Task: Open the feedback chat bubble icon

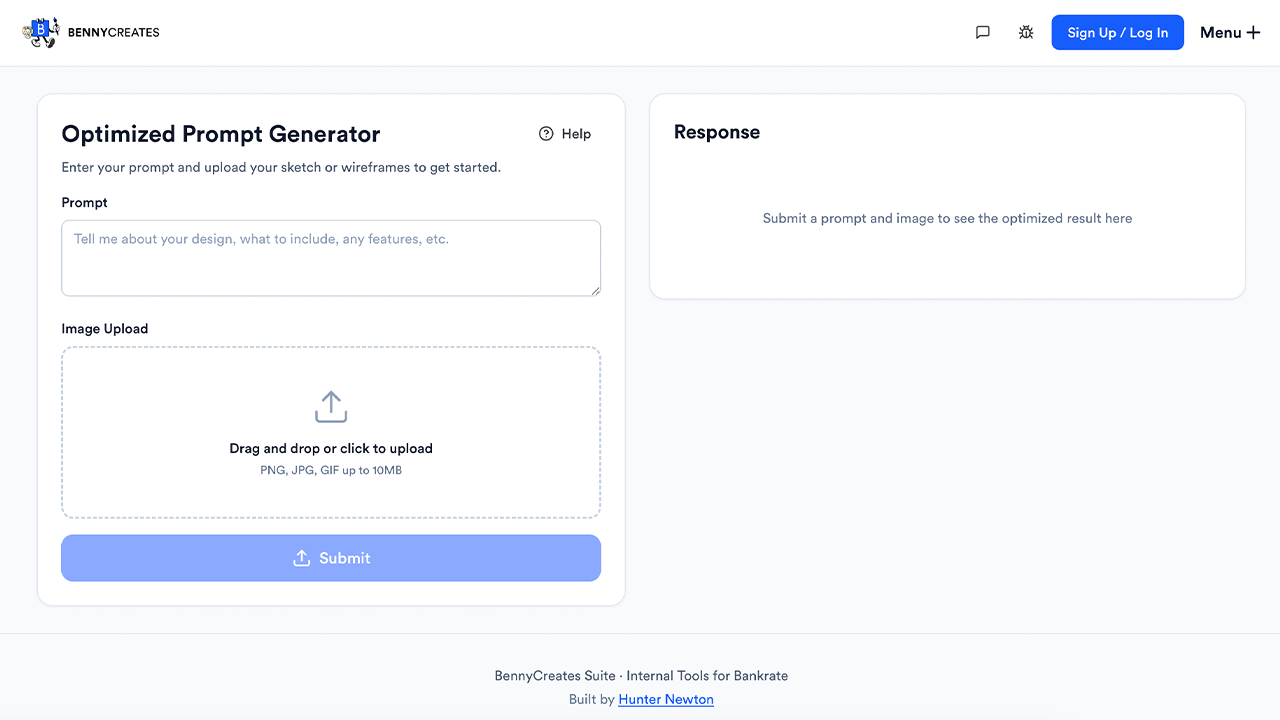Action: click(x=983, y=33)
